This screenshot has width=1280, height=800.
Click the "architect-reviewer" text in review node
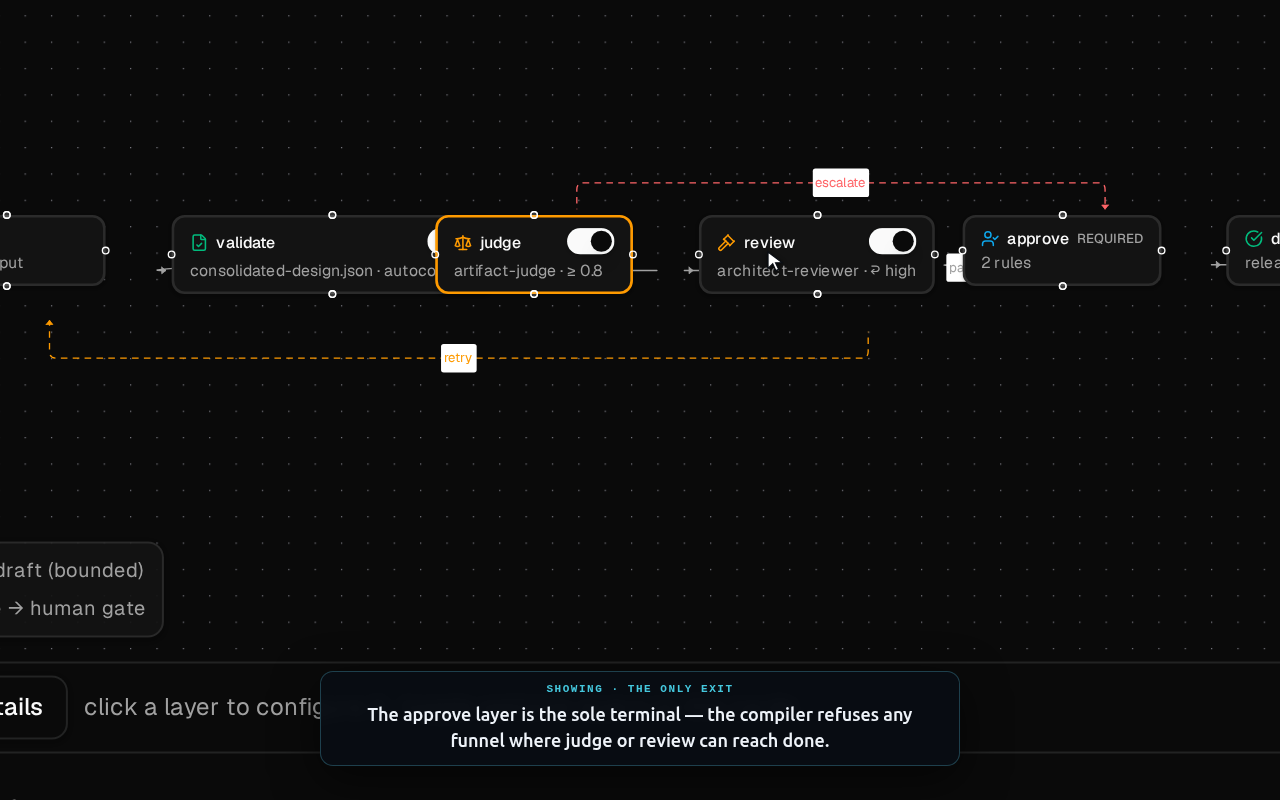[x=788, y=271]
